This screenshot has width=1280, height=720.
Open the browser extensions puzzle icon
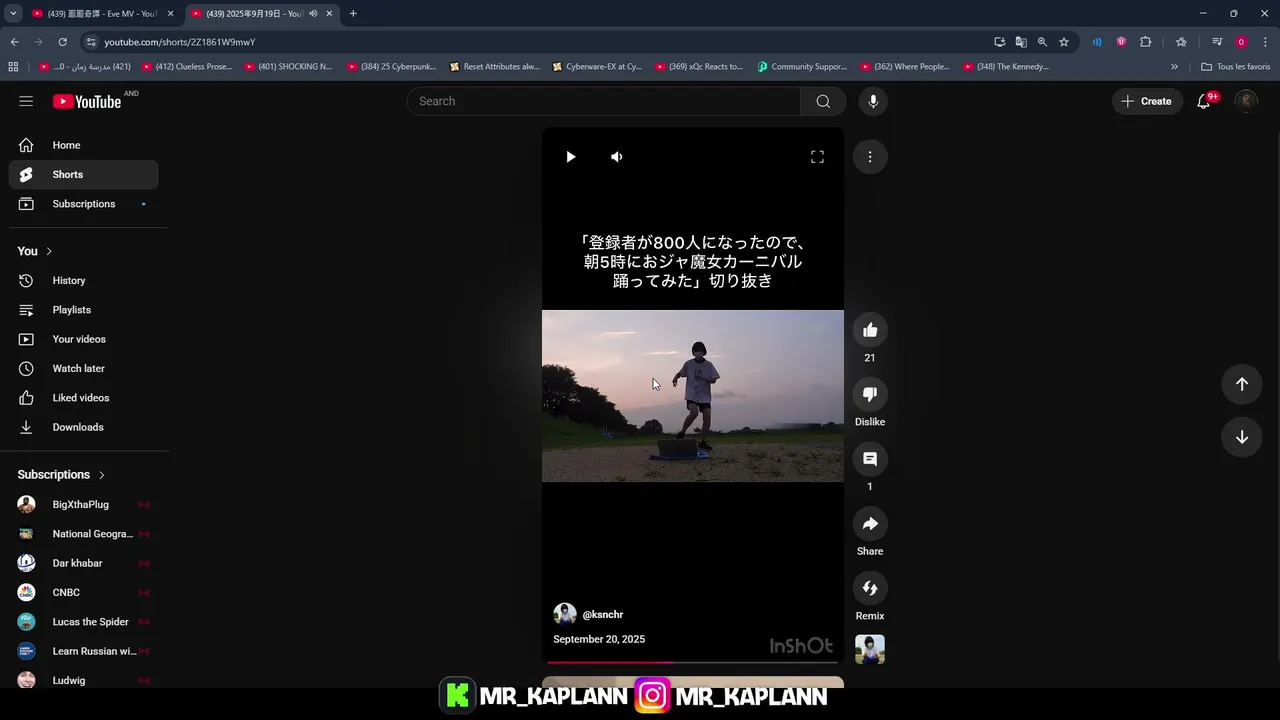[x=1146, y=42]
